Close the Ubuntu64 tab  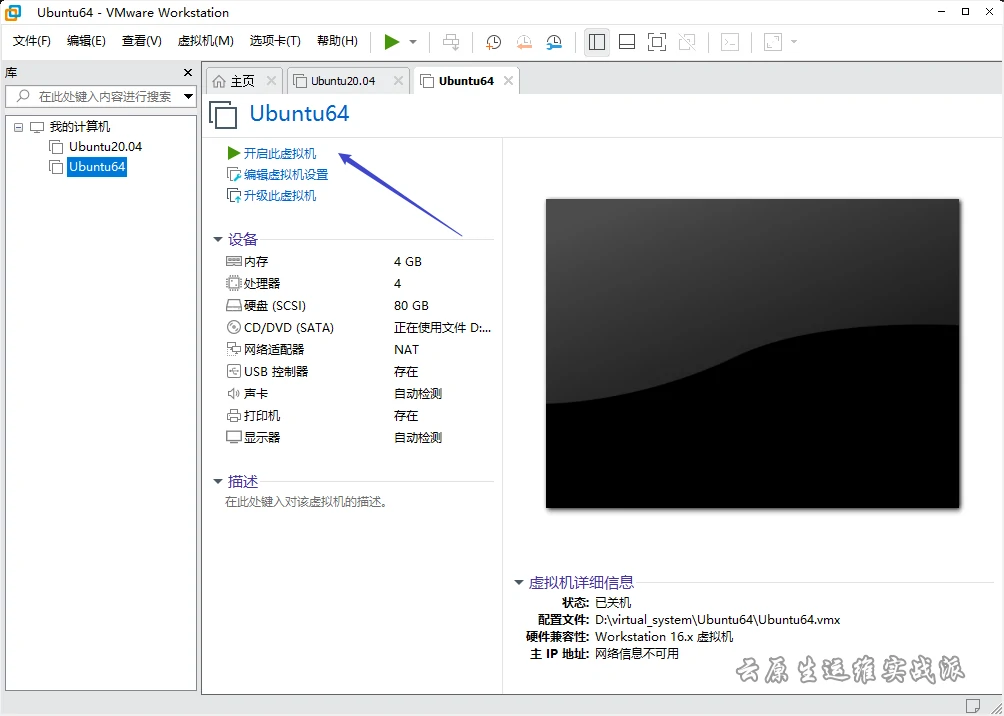(x=508, y=81)
